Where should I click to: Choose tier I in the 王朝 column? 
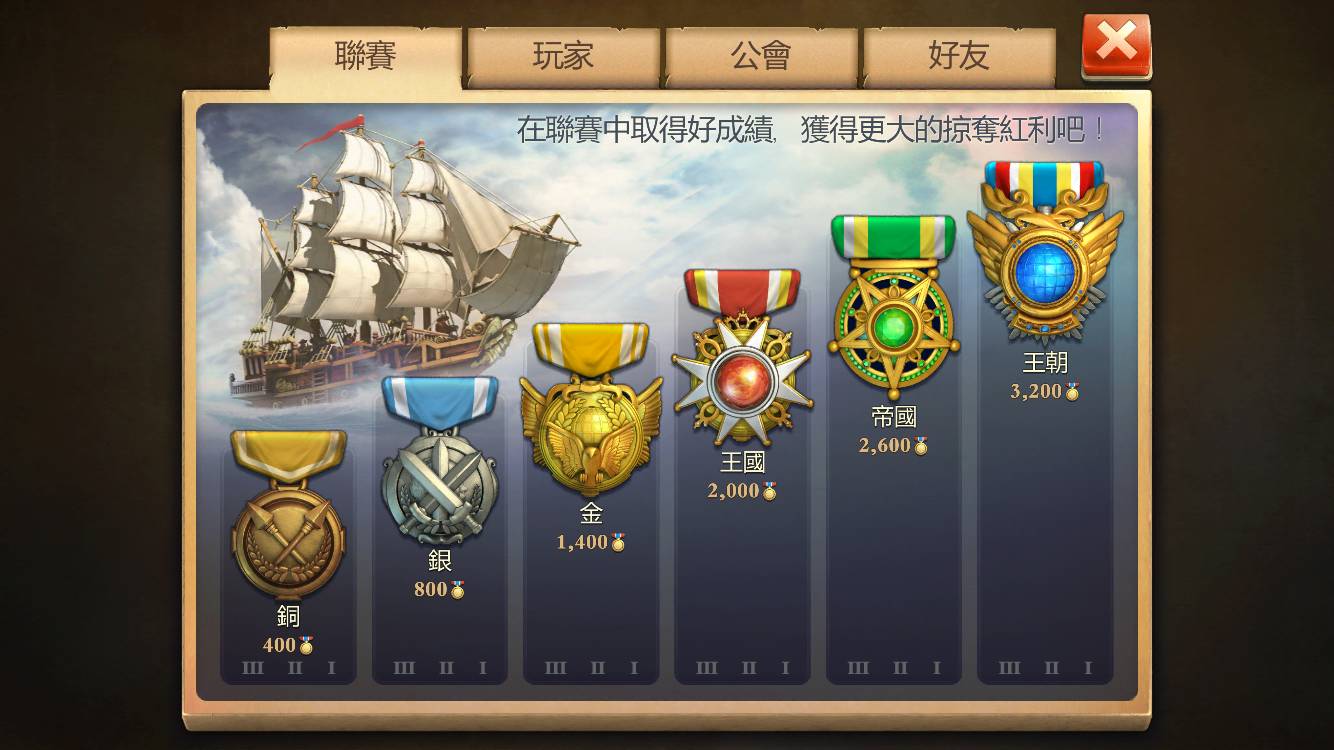1088,668
